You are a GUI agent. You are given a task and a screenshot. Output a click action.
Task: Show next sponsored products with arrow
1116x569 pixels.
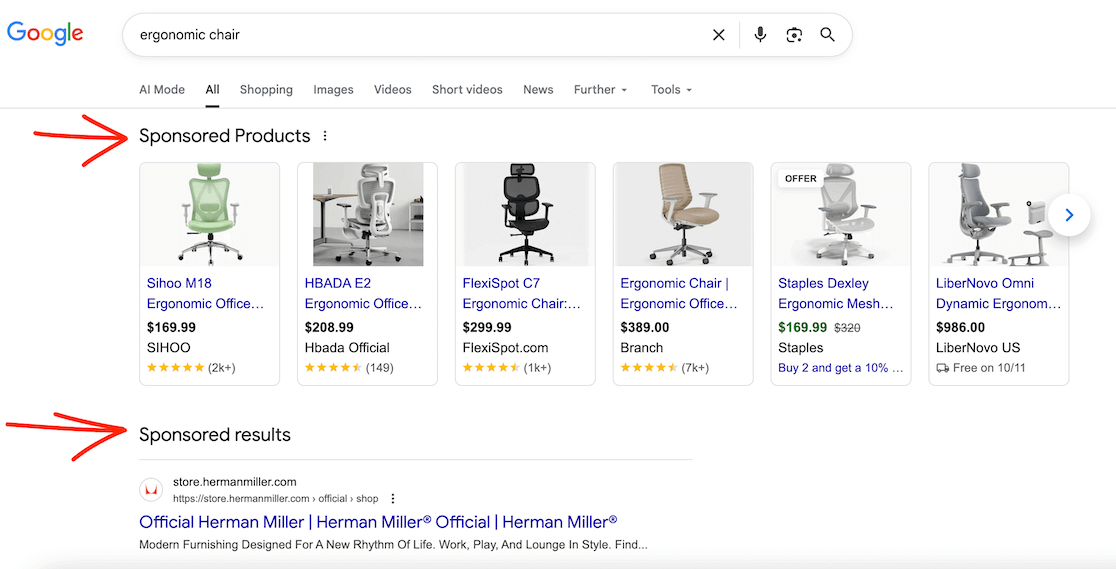pyautogui.click(x=1069, y=215)
